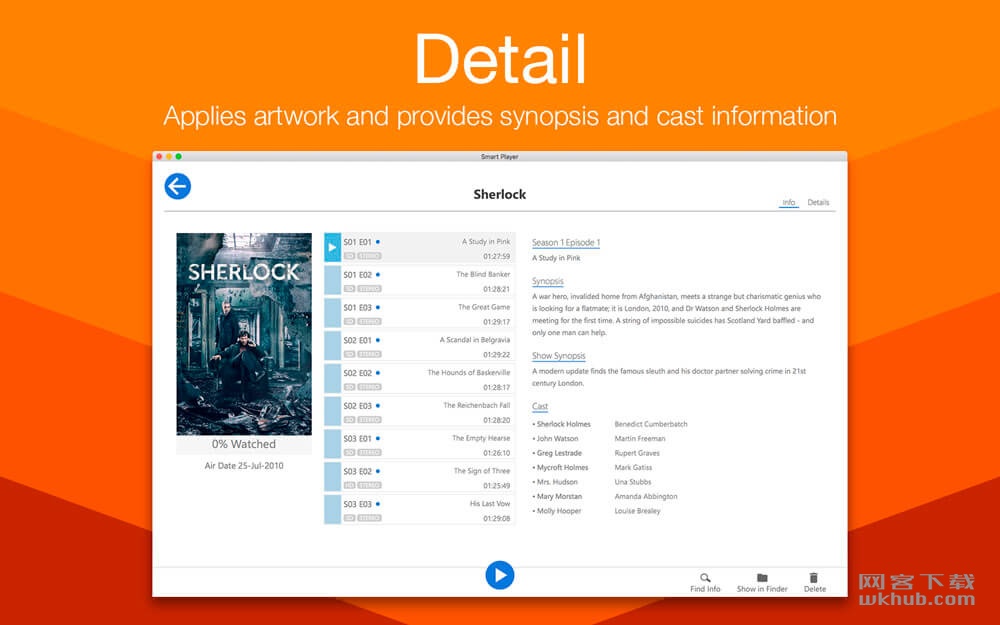Click the blue unwatched dot on S02 E01
Screen dimensions: 1000x625
tap(378, 340)
